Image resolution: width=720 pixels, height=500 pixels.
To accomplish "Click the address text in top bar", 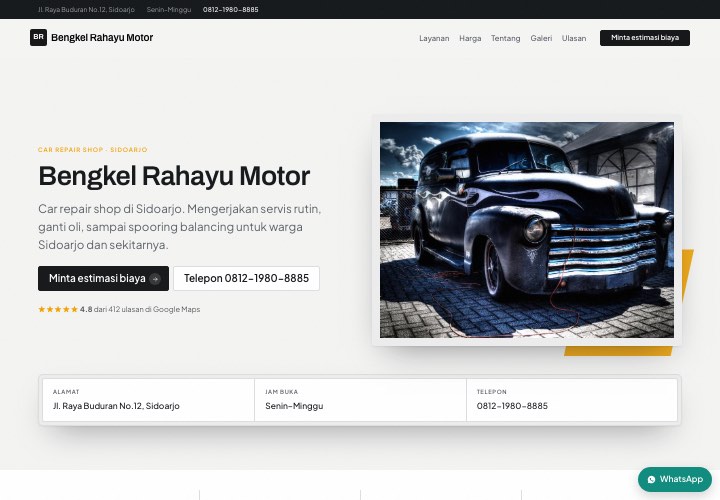I will point(86,10).
